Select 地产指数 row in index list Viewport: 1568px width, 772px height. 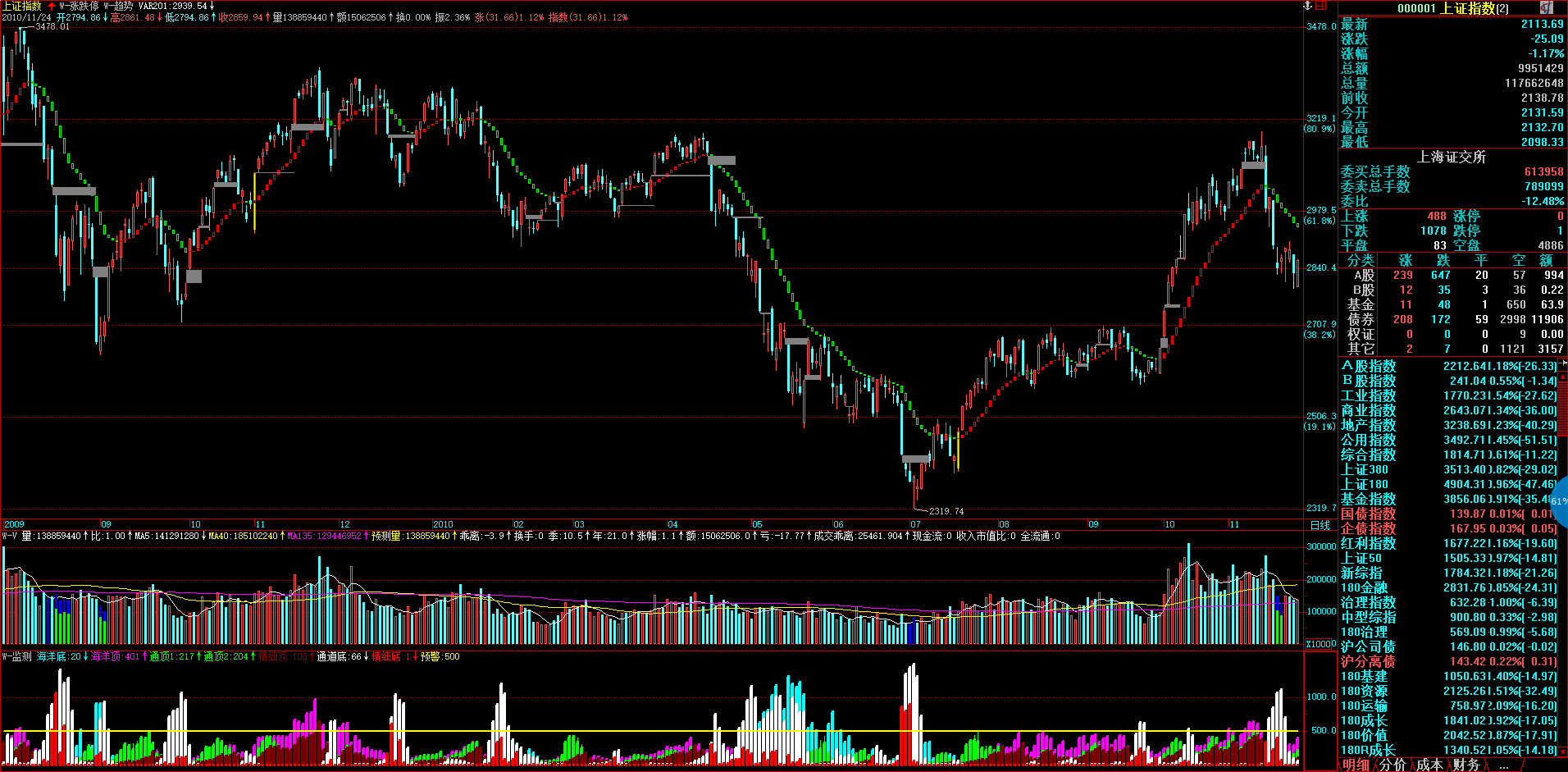(1368, 425)
